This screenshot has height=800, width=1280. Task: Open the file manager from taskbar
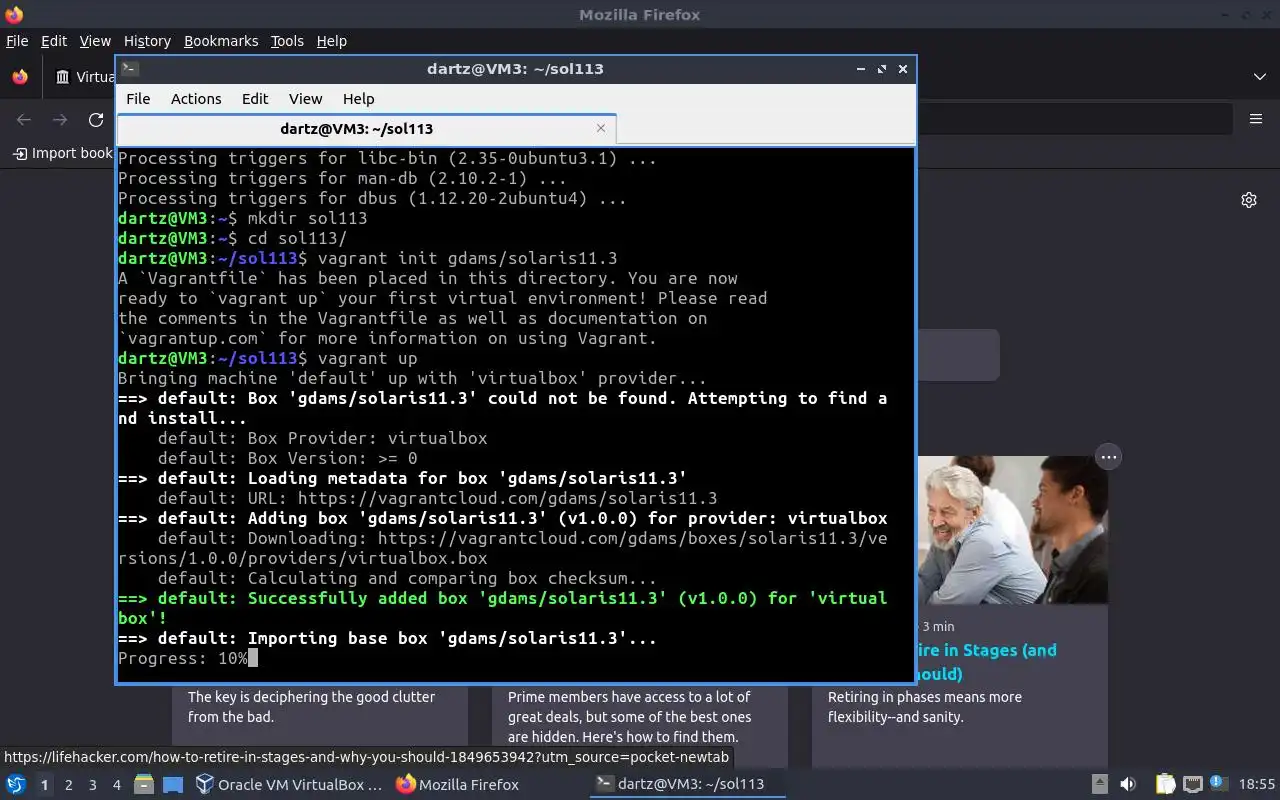click(143, 785)
